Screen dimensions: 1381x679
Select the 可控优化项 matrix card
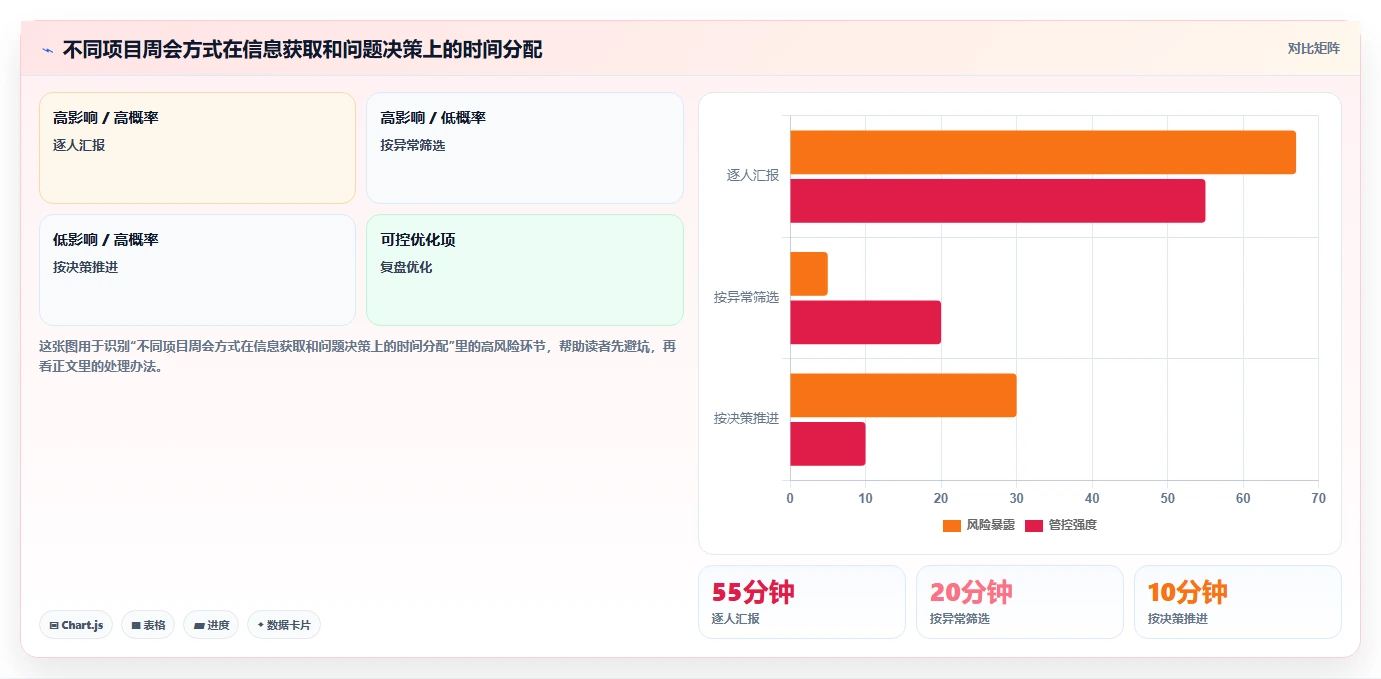[525, 270]
